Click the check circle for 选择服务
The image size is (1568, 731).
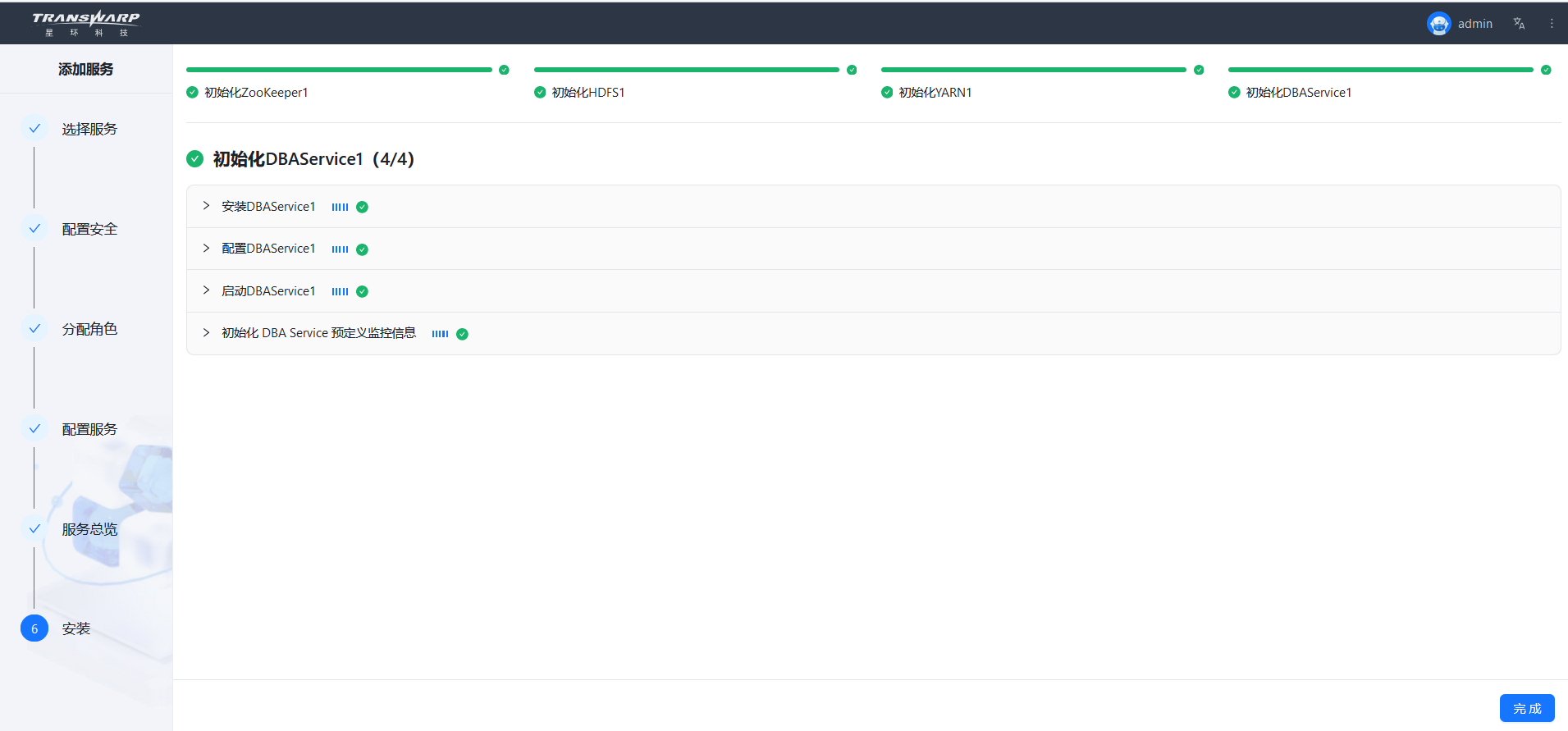pos(34,128)
